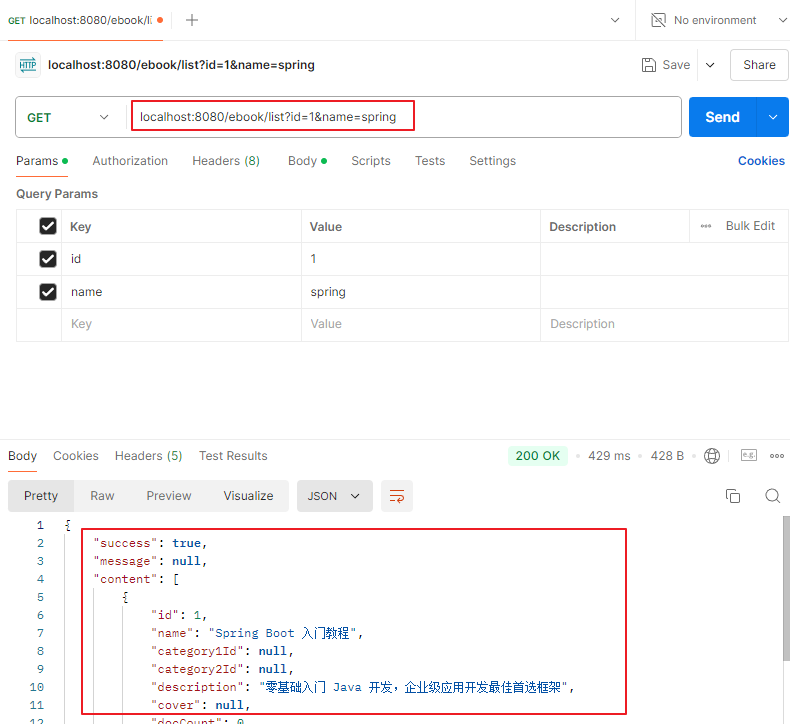
Task: Click the response body vertical scrollbar
Action: [786, 587]
